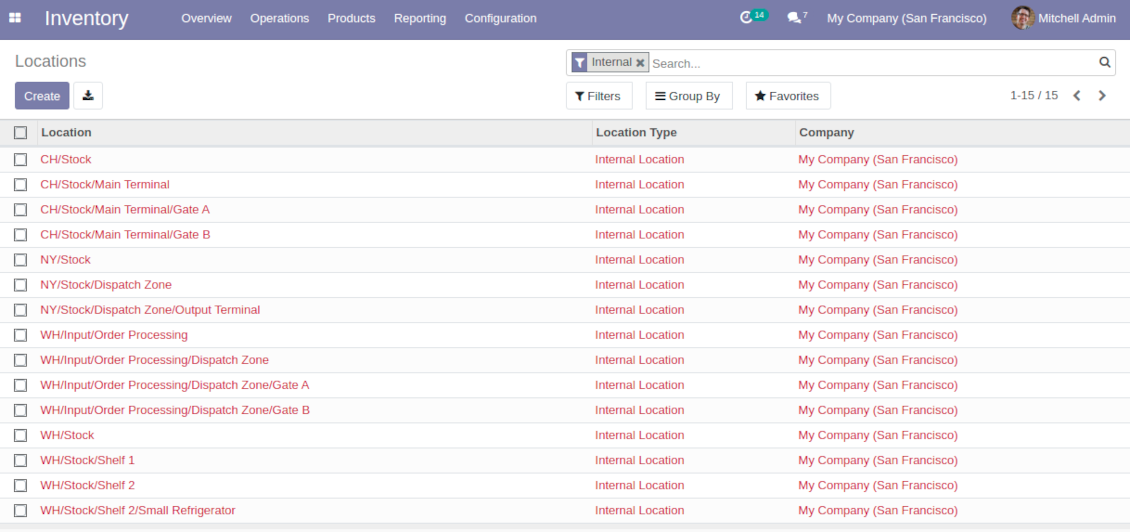Open the NY/Stock/Dispatch Zone location record

(x=106, y=285)
